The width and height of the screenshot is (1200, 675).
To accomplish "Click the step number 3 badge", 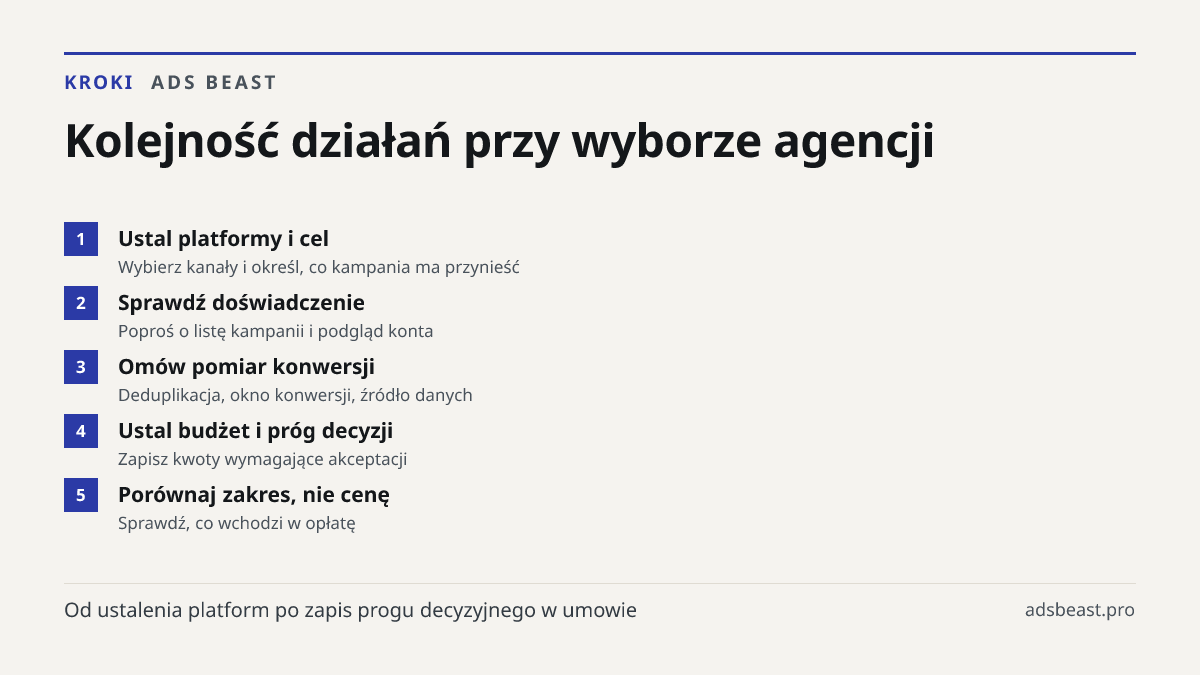I will click(x=81, y=367).
